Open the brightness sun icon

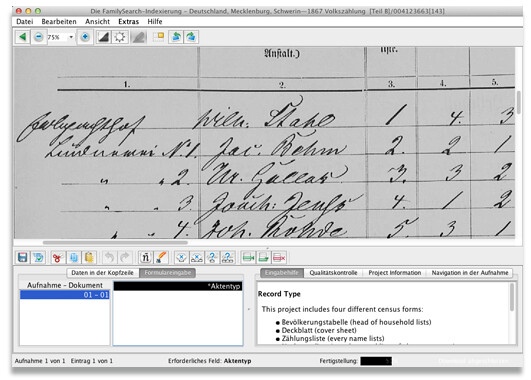[120, 37]
